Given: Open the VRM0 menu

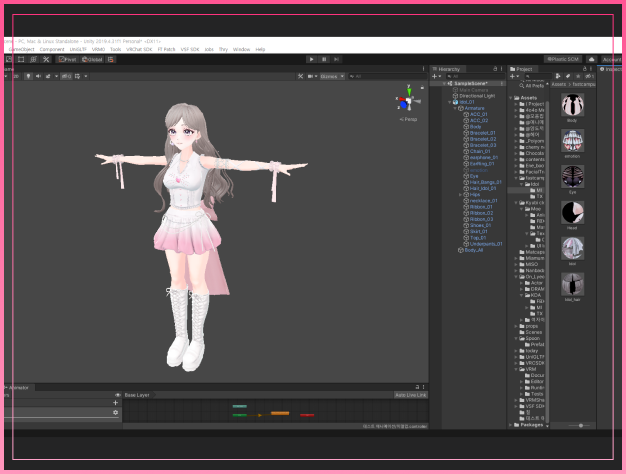Looking at the screenshot, I should pyautogui.click(x=98, y=49).
